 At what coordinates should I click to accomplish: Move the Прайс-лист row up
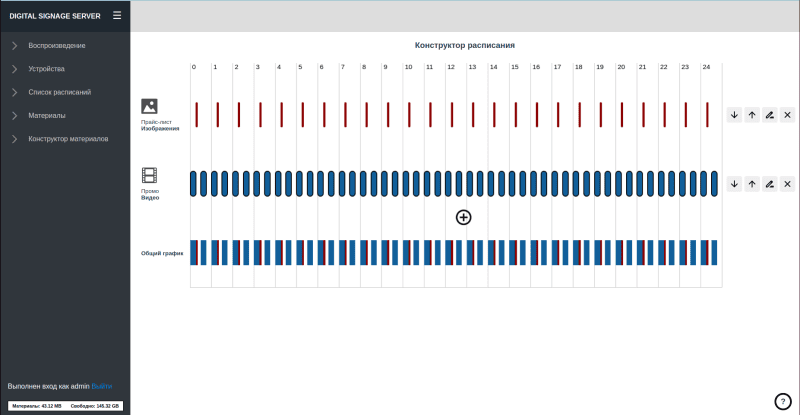(752, 115)
